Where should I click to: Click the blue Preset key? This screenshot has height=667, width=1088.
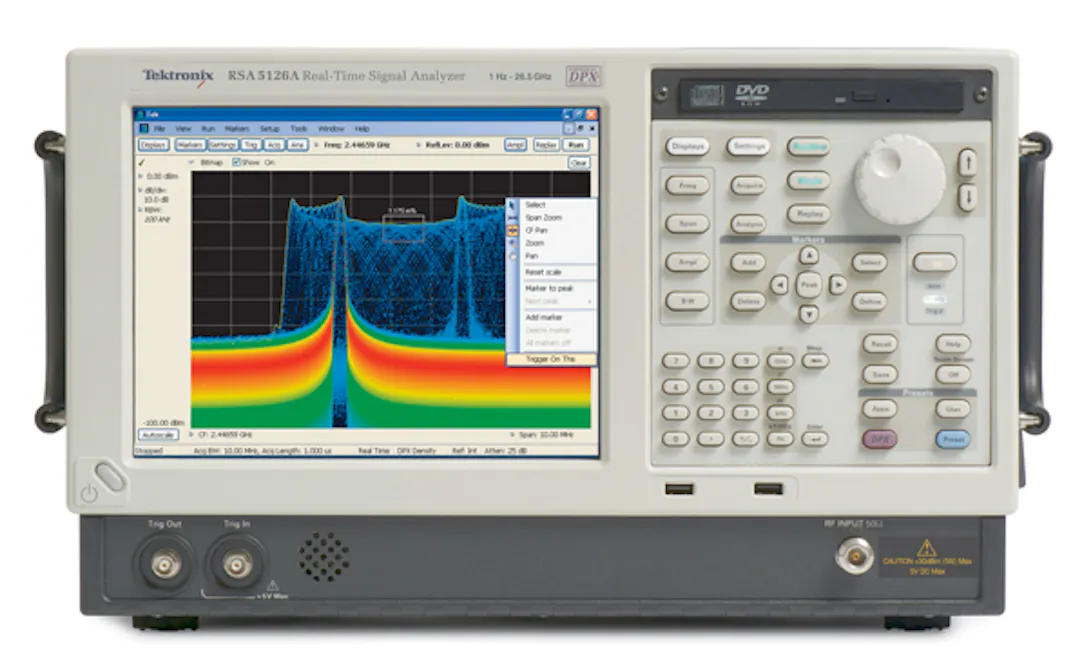953,439
